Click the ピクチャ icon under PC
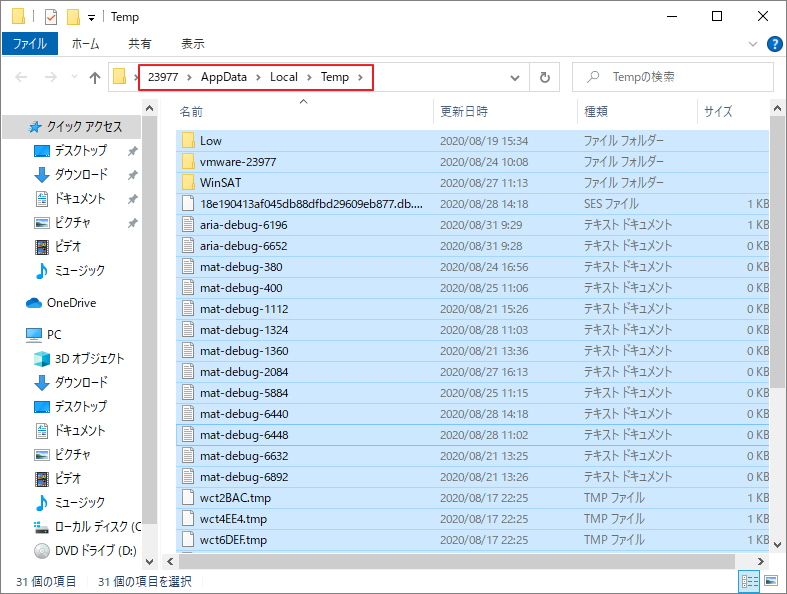The image size is (787, 594). [42, 455]
